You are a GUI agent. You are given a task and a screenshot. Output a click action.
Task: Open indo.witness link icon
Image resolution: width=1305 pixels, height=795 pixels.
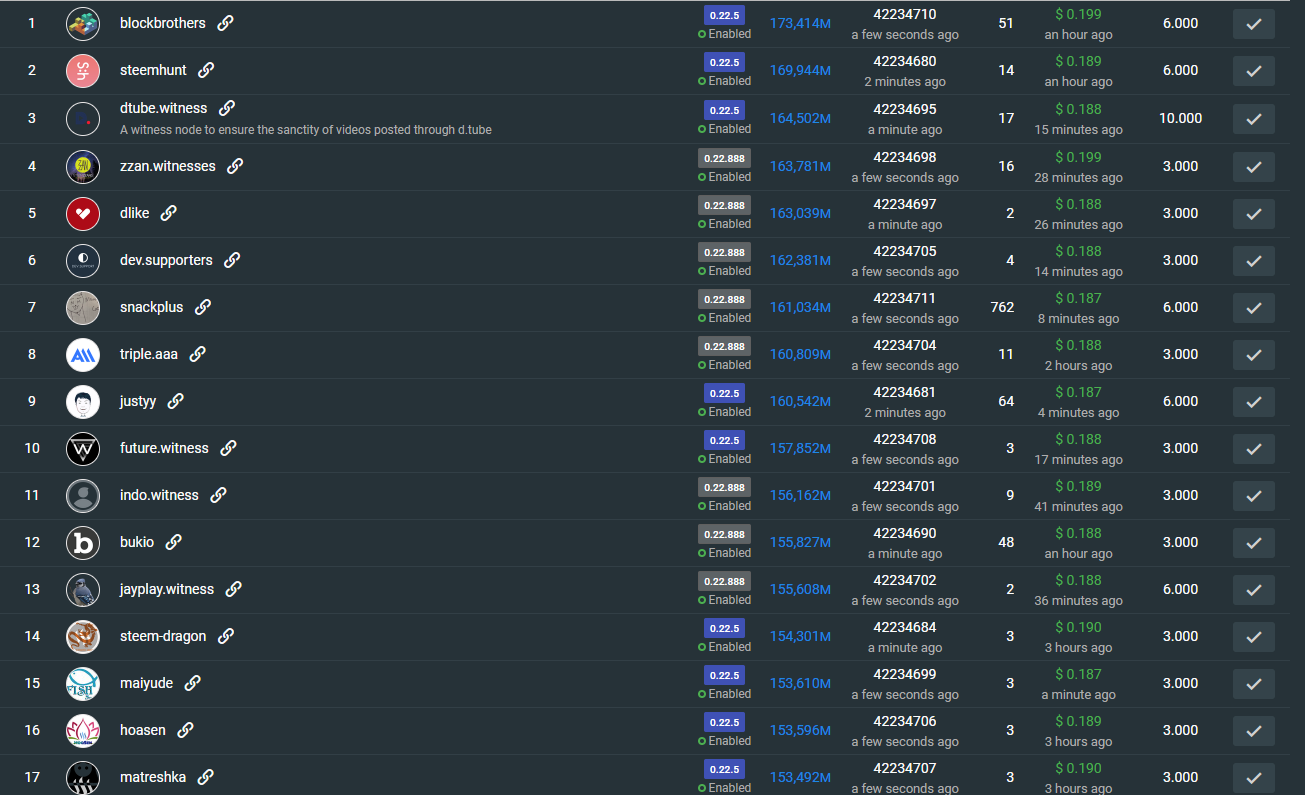coord(219,495)
